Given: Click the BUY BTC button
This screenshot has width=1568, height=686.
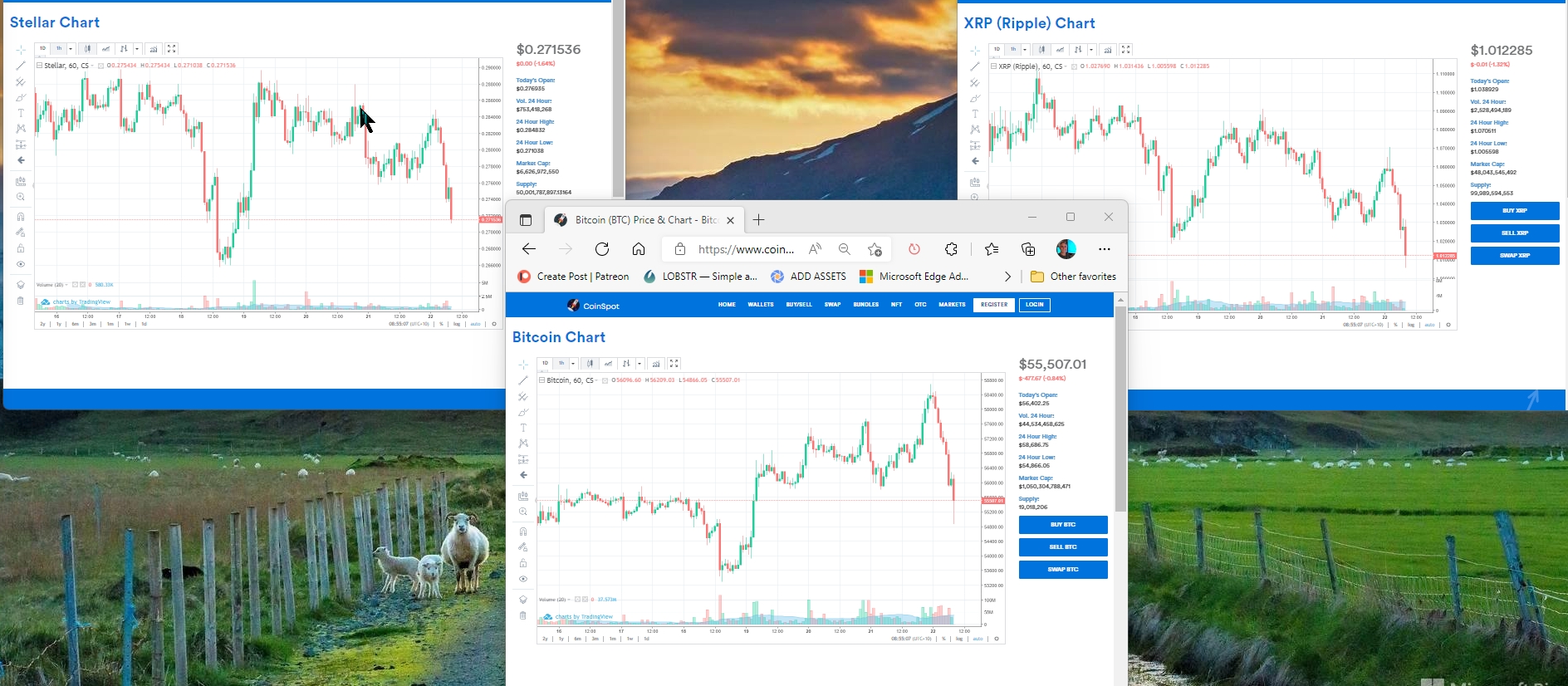Looking at the screenshot, I should (x=1062, y=525).
